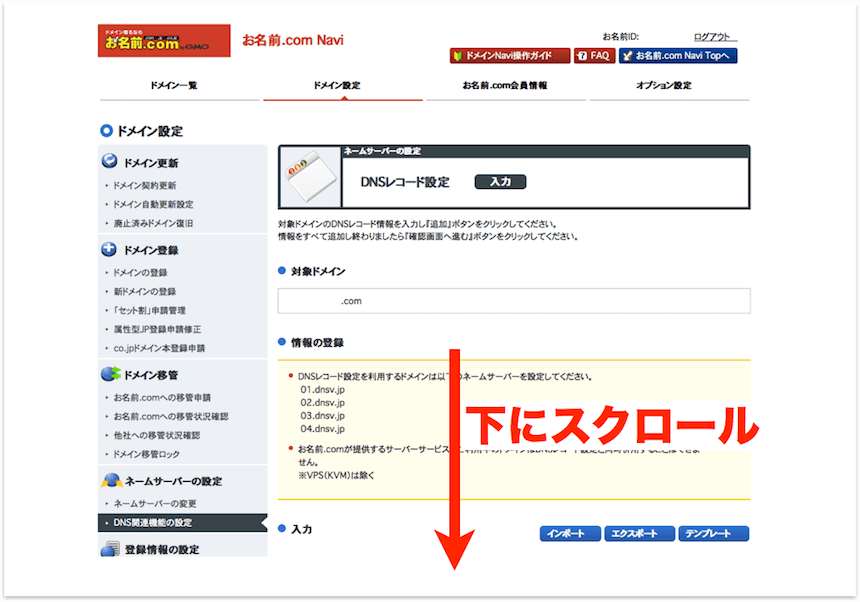
Task: Switch to the ドメイン一覧 tab
Action: click(174, 85)
